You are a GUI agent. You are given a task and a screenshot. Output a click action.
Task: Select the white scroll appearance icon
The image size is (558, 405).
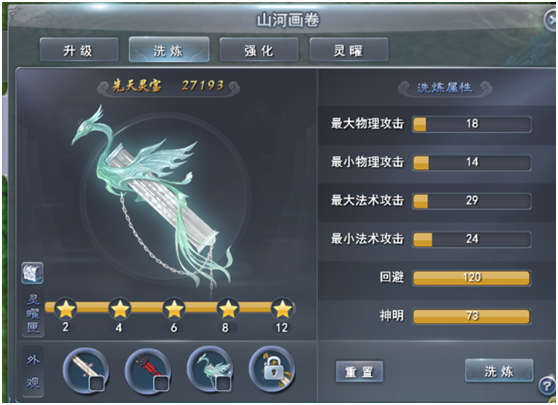[x=85, y=370]
